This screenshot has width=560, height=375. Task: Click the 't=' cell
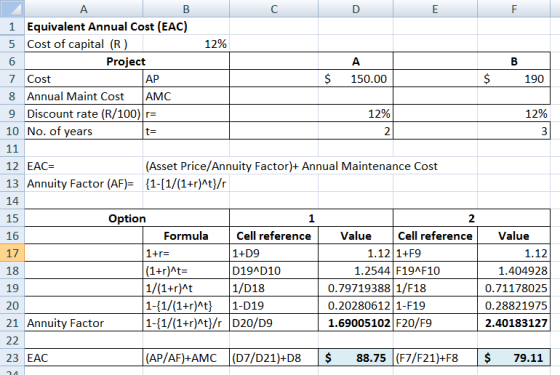pos(186,131)
